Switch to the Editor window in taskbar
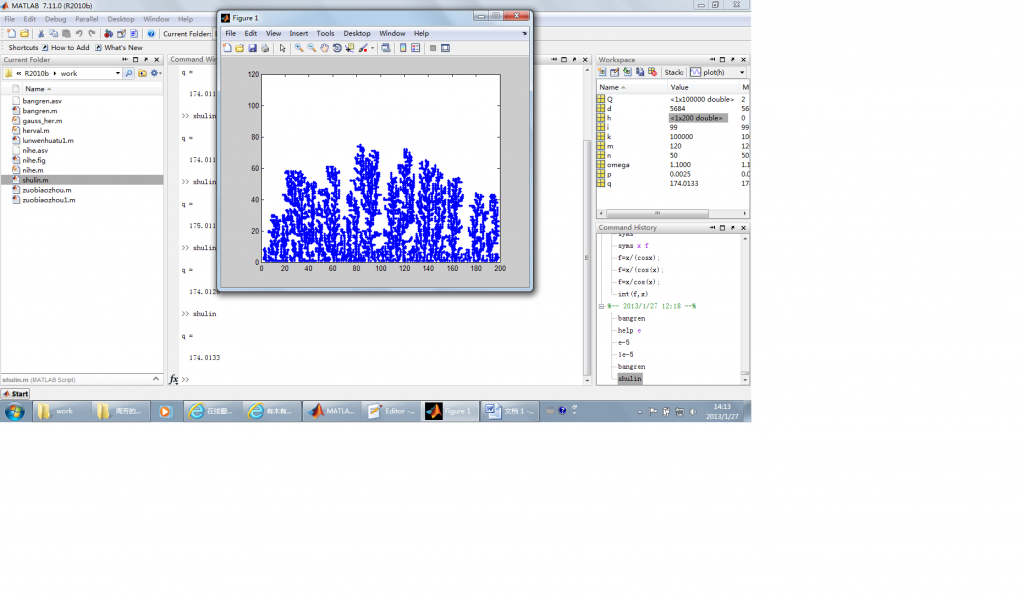 coord(391,411)
